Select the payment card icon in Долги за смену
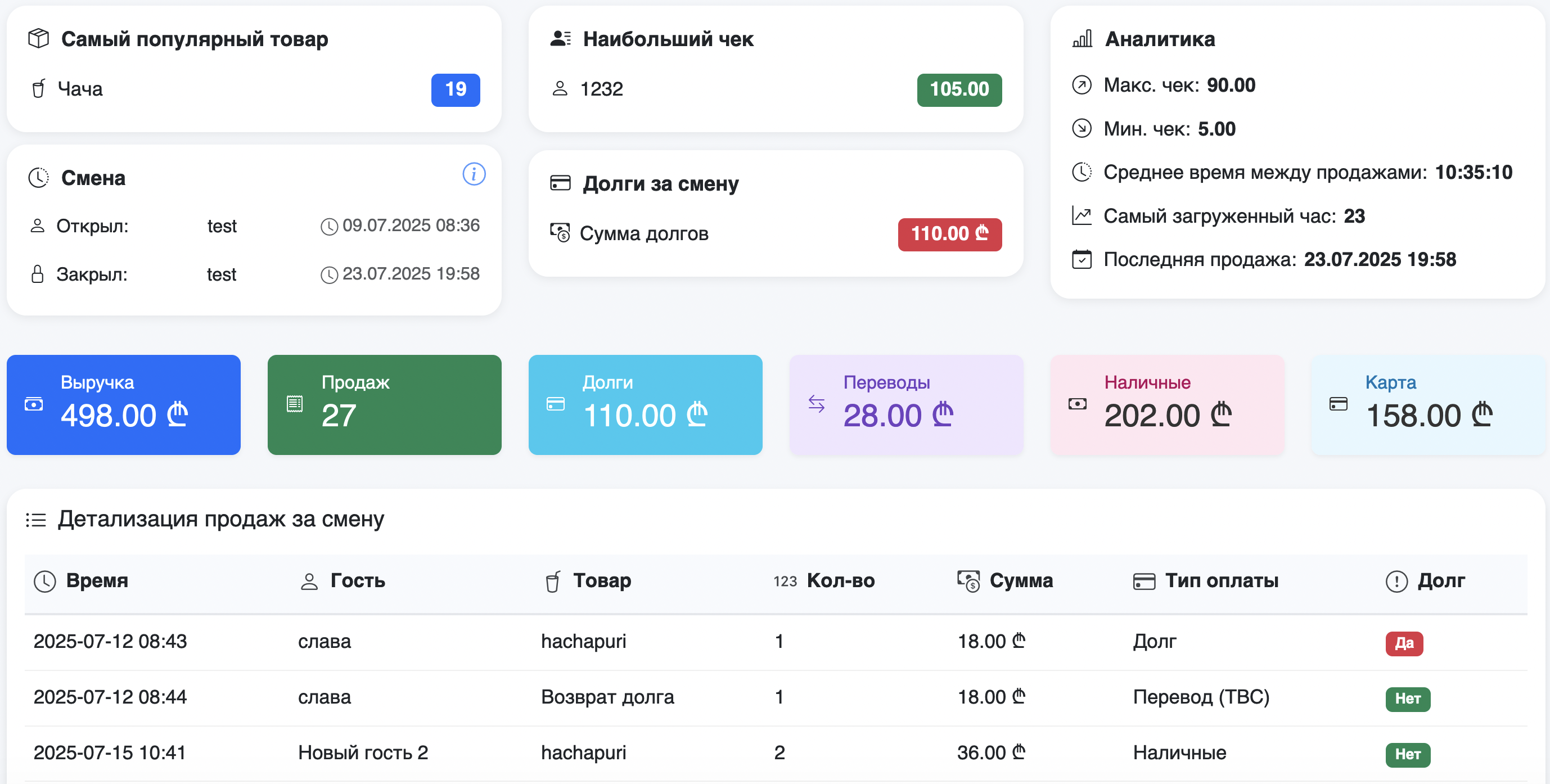This screenshot has width=1550, height=784. point(560,183)
